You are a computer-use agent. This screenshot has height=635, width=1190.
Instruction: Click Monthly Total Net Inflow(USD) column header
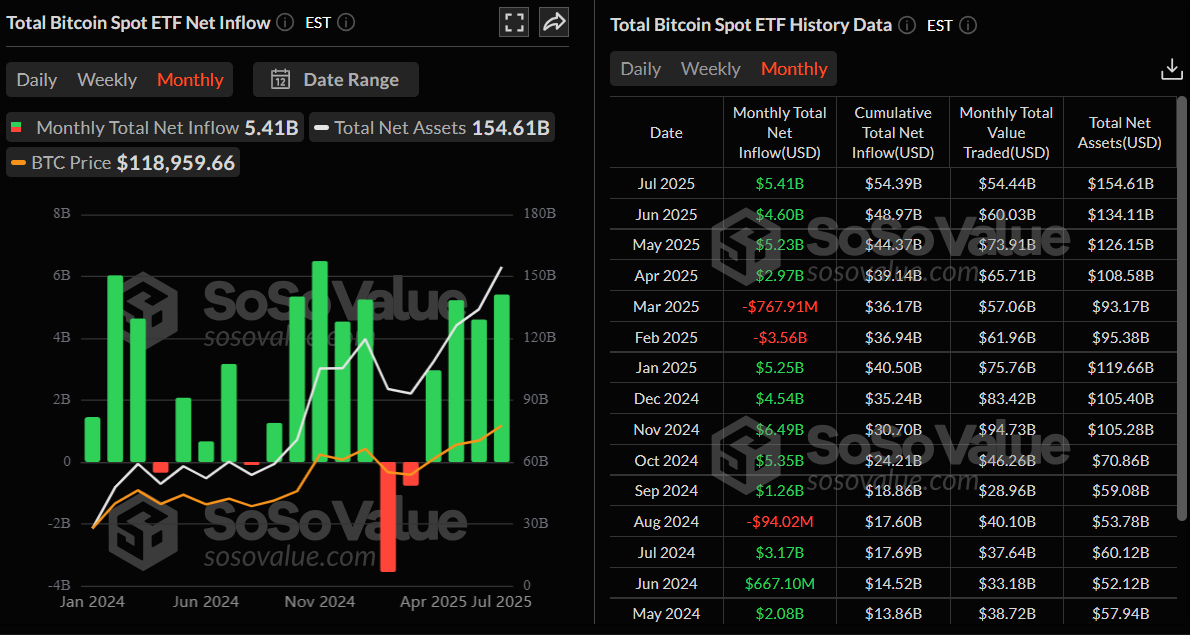779,133
